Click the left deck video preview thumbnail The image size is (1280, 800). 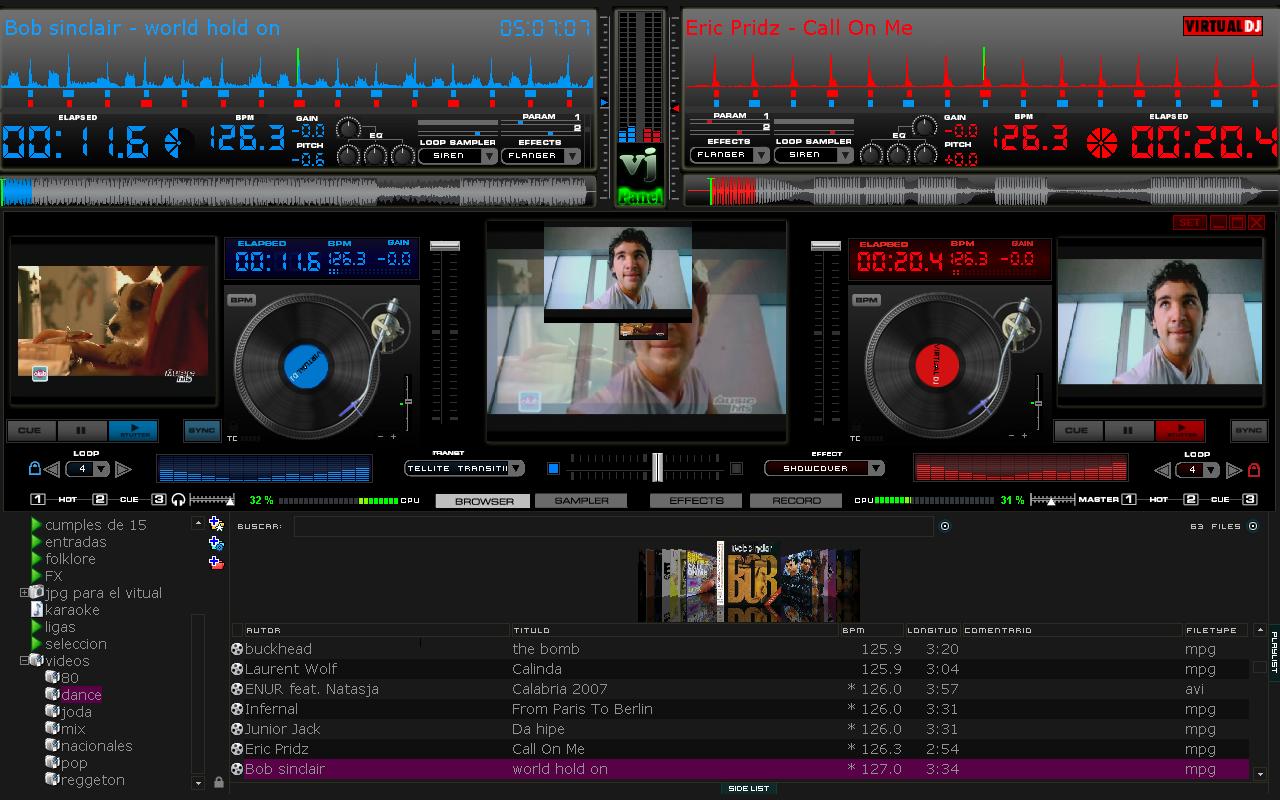click(x=113, y=322)
